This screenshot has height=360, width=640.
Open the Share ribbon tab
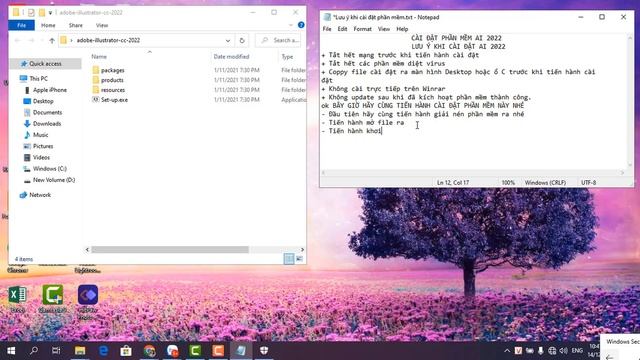tap(76, 25)
